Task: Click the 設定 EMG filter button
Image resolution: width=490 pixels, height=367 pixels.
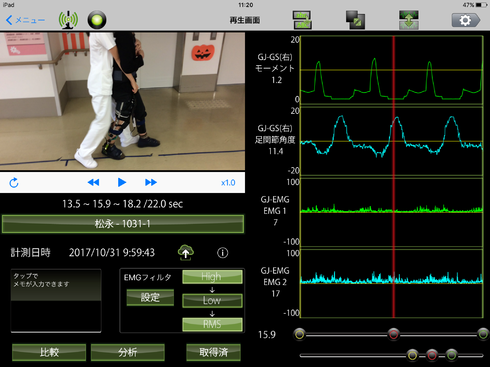Action: click(x=150, y=297)
